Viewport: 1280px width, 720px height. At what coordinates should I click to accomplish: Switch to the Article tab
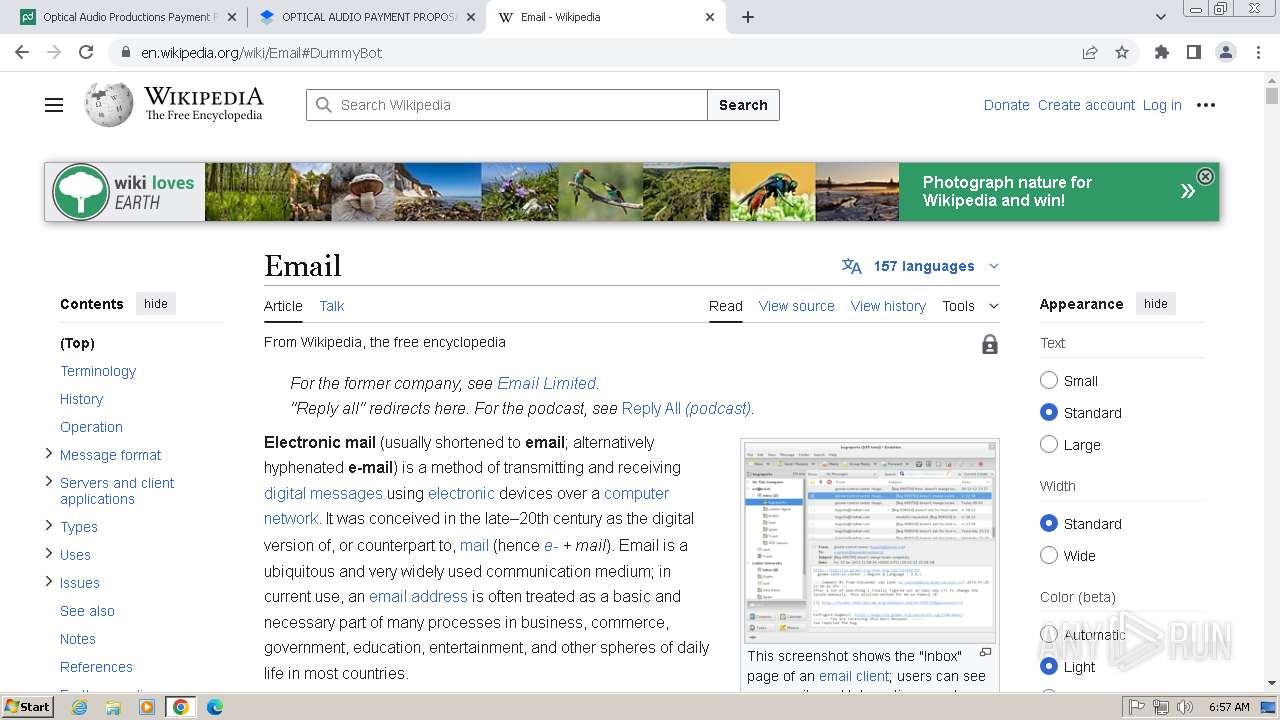pos(283,306)
